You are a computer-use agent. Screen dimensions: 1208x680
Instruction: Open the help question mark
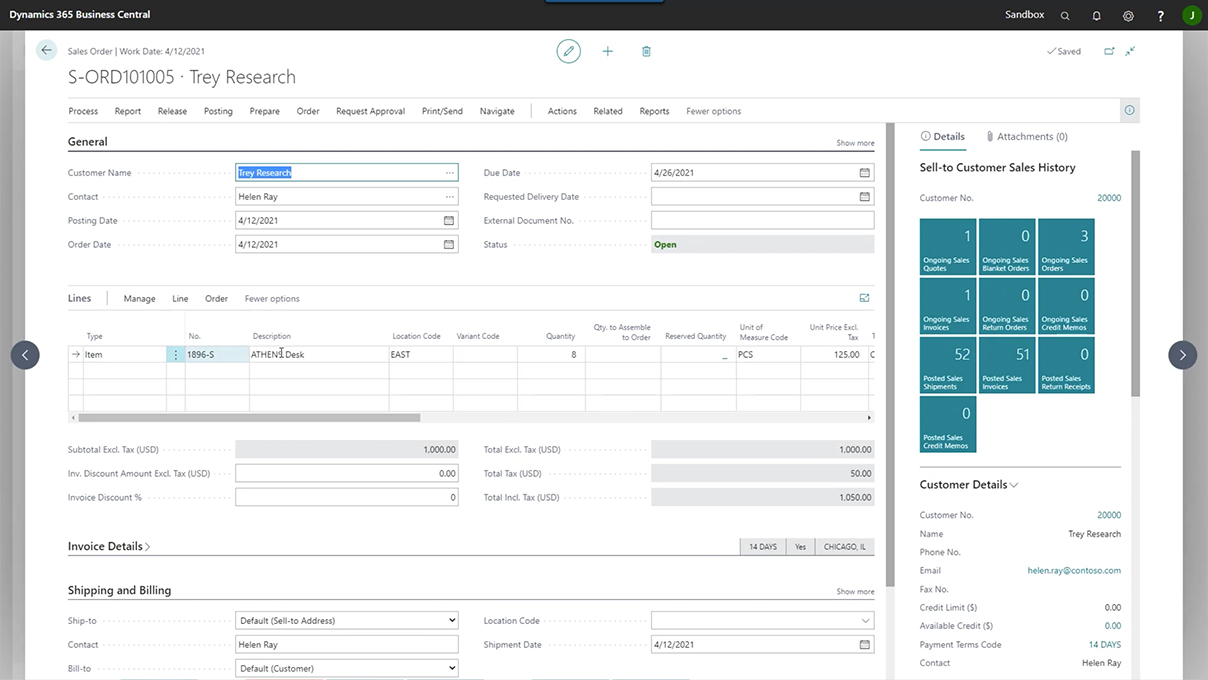[x=1160, y=15]
